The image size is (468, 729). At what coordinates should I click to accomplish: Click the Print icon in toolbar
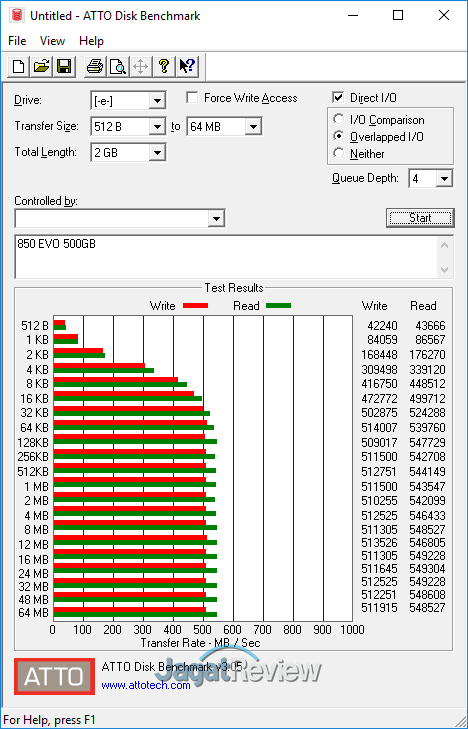(95, 66)
